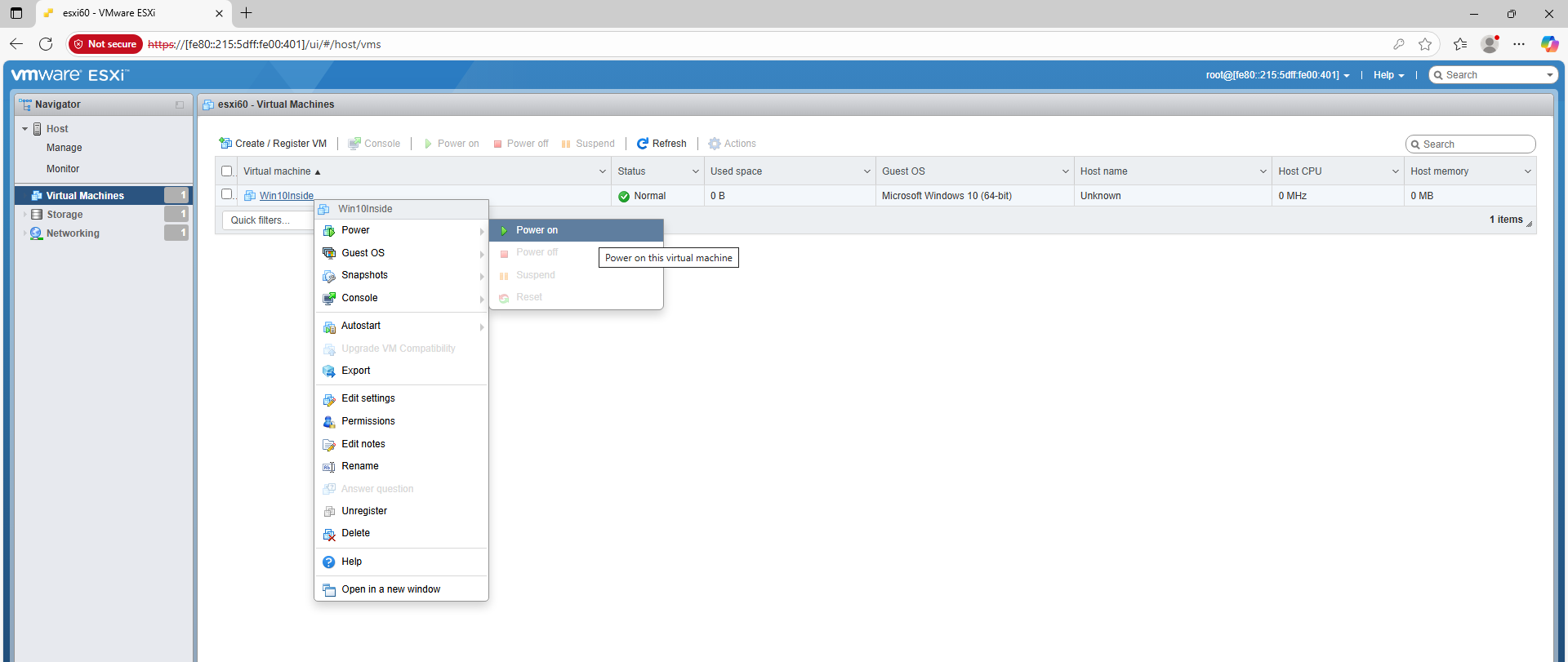
Task: Click the blue Refresh arrow icon
Action: [x=643, y=144]
